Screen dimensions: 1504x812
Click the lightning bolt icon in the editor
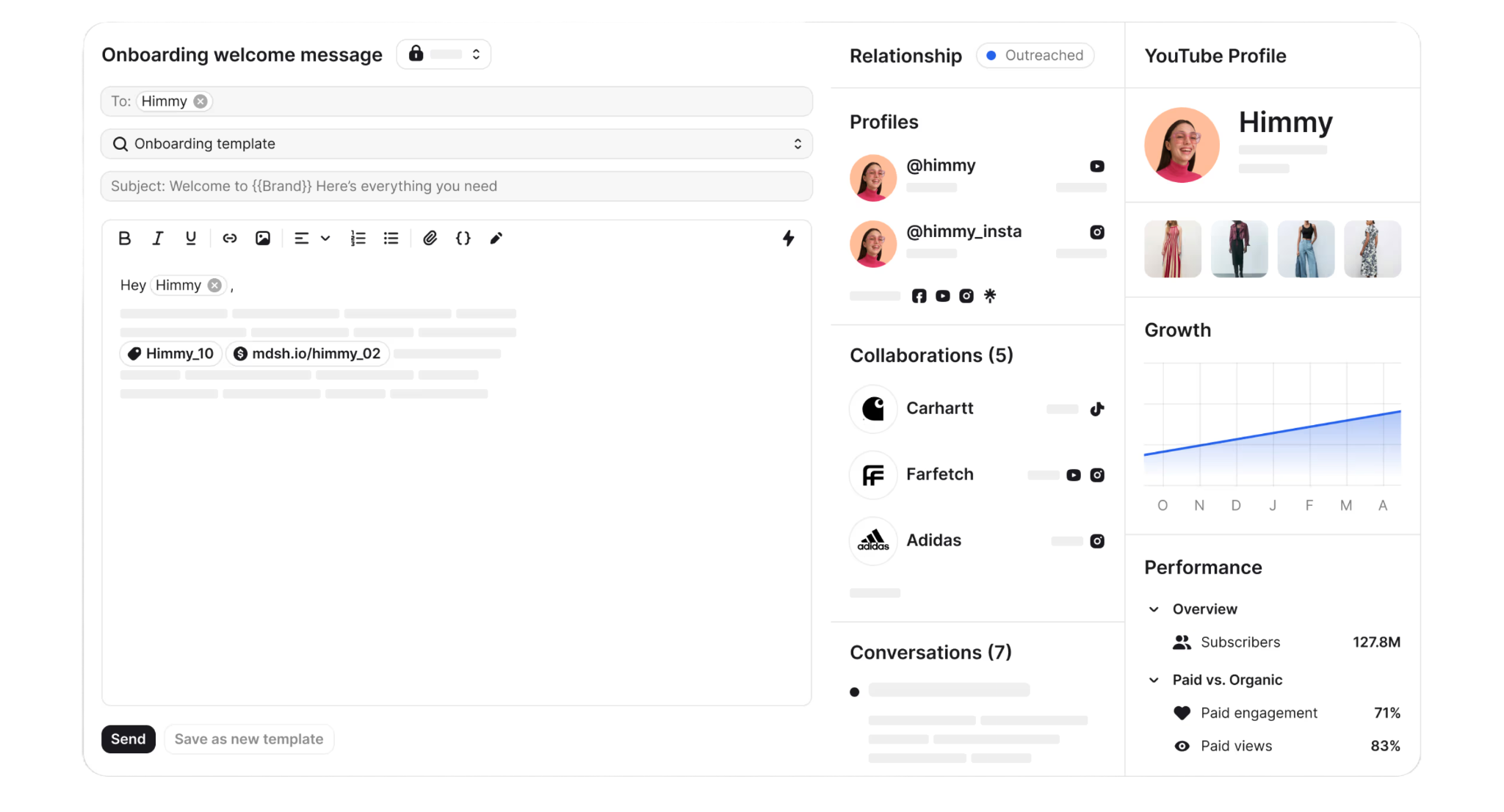click(788, 238)
